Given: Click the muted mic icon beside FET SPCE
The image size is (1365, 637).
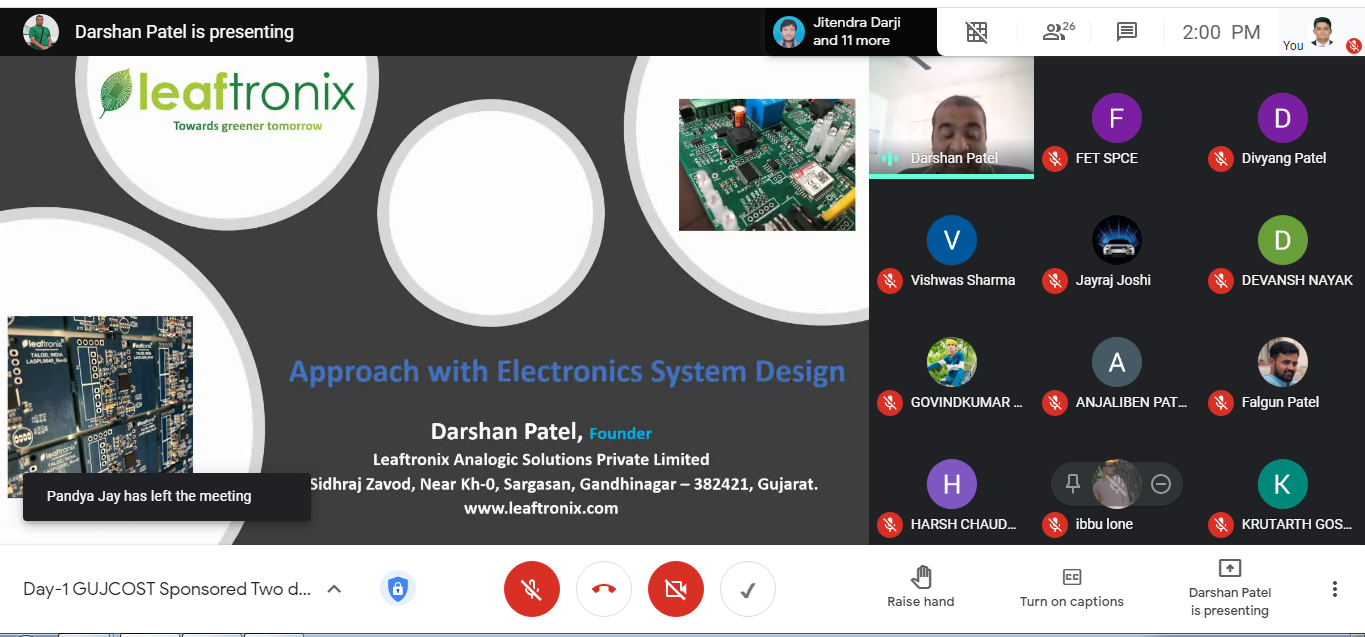Looking at the screenshot, I should (x=1055, y=158).
